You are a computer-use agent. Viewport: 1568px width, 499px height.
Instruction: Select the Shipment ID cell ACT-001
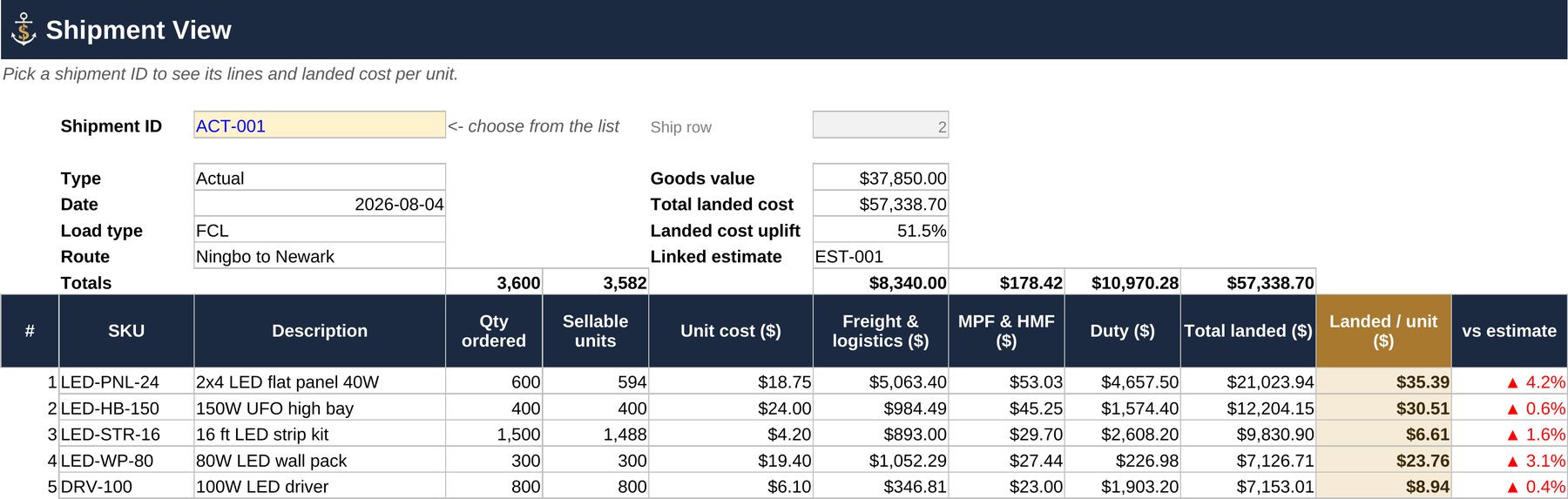[x=320, y=125]
